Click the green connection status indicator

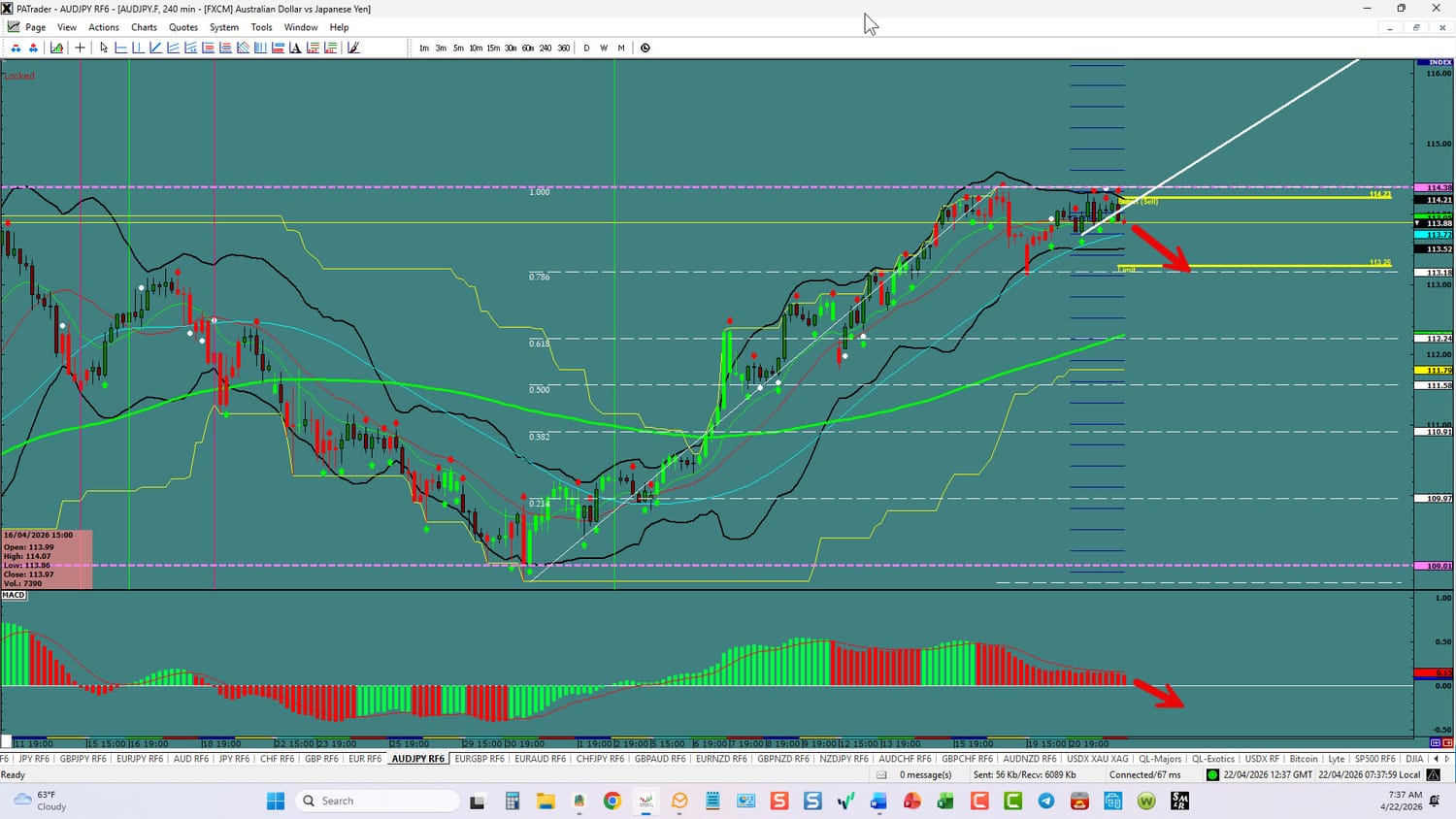1212,774
